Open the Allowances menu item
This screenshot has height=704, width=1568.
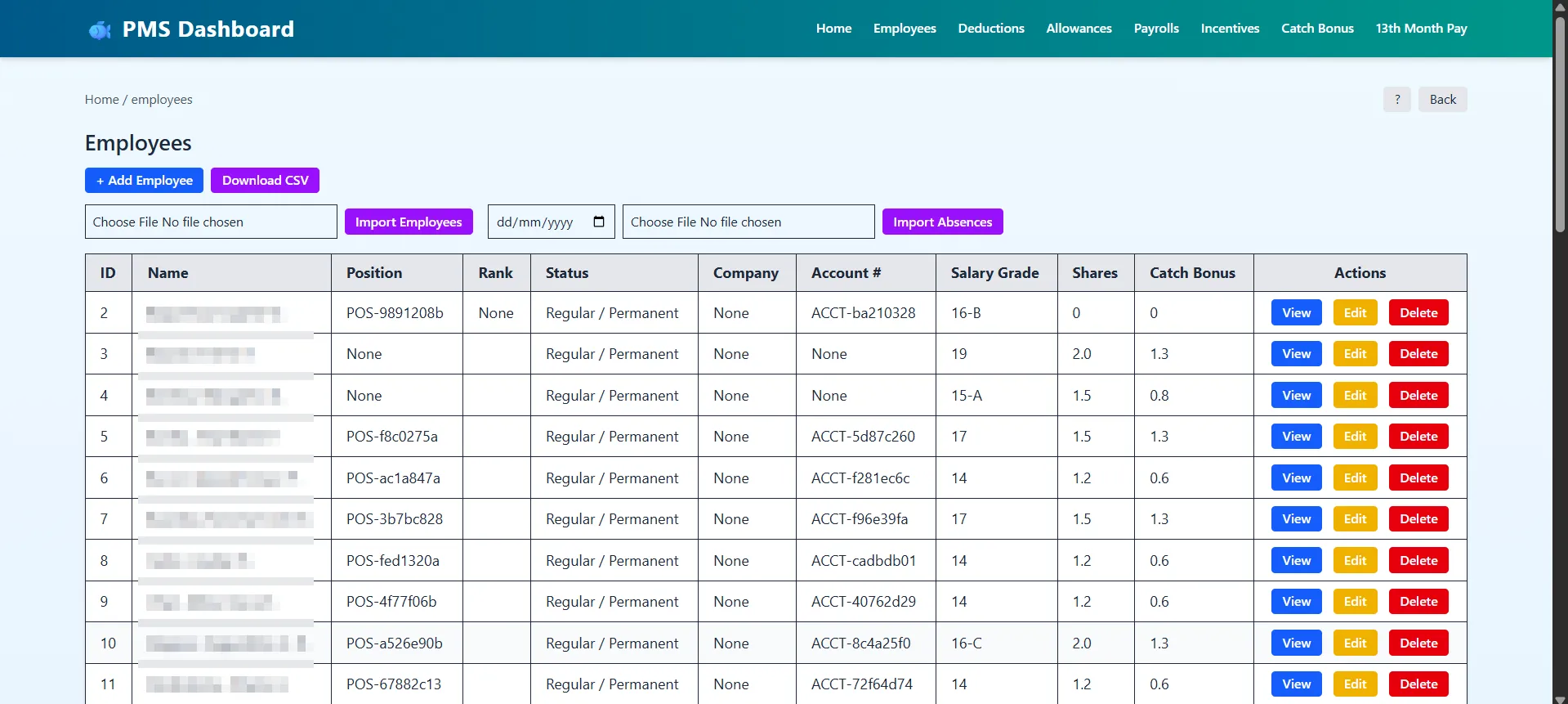pos(1079,29)
